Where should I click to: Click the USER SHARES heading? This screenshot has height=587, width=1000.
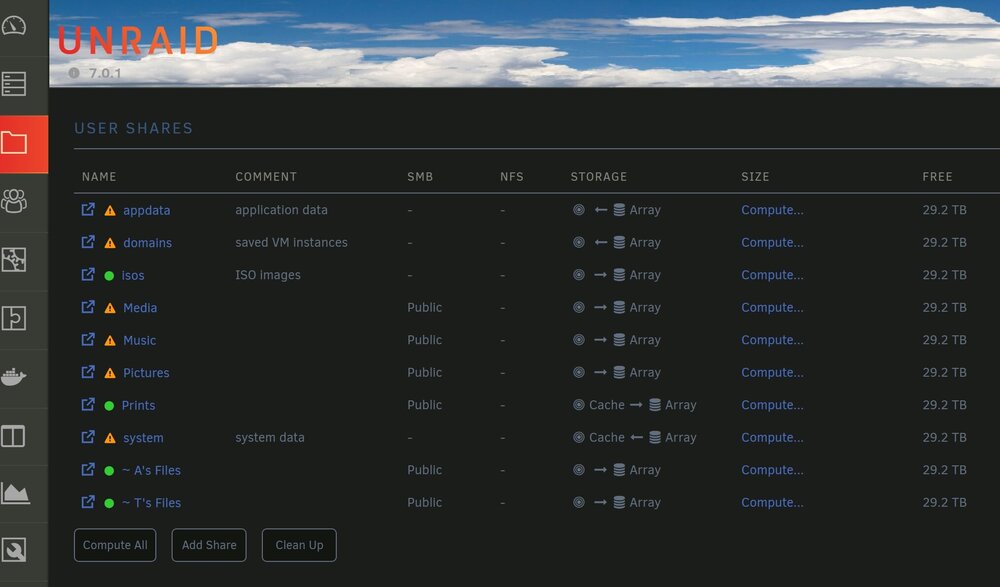pos(133,128)
